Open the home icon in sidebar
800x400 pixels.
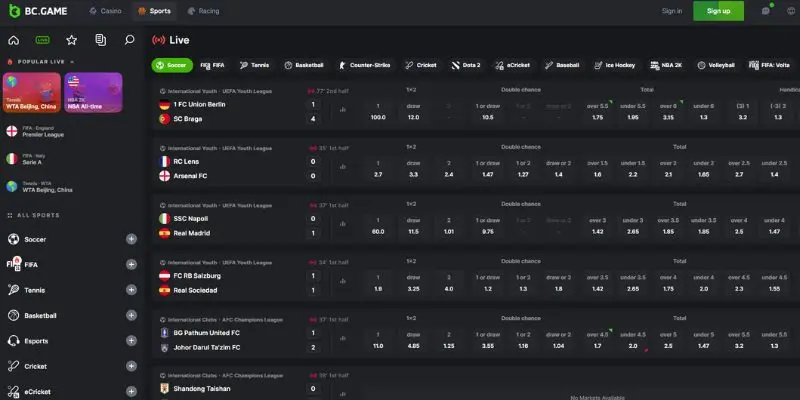click(14, 40)
